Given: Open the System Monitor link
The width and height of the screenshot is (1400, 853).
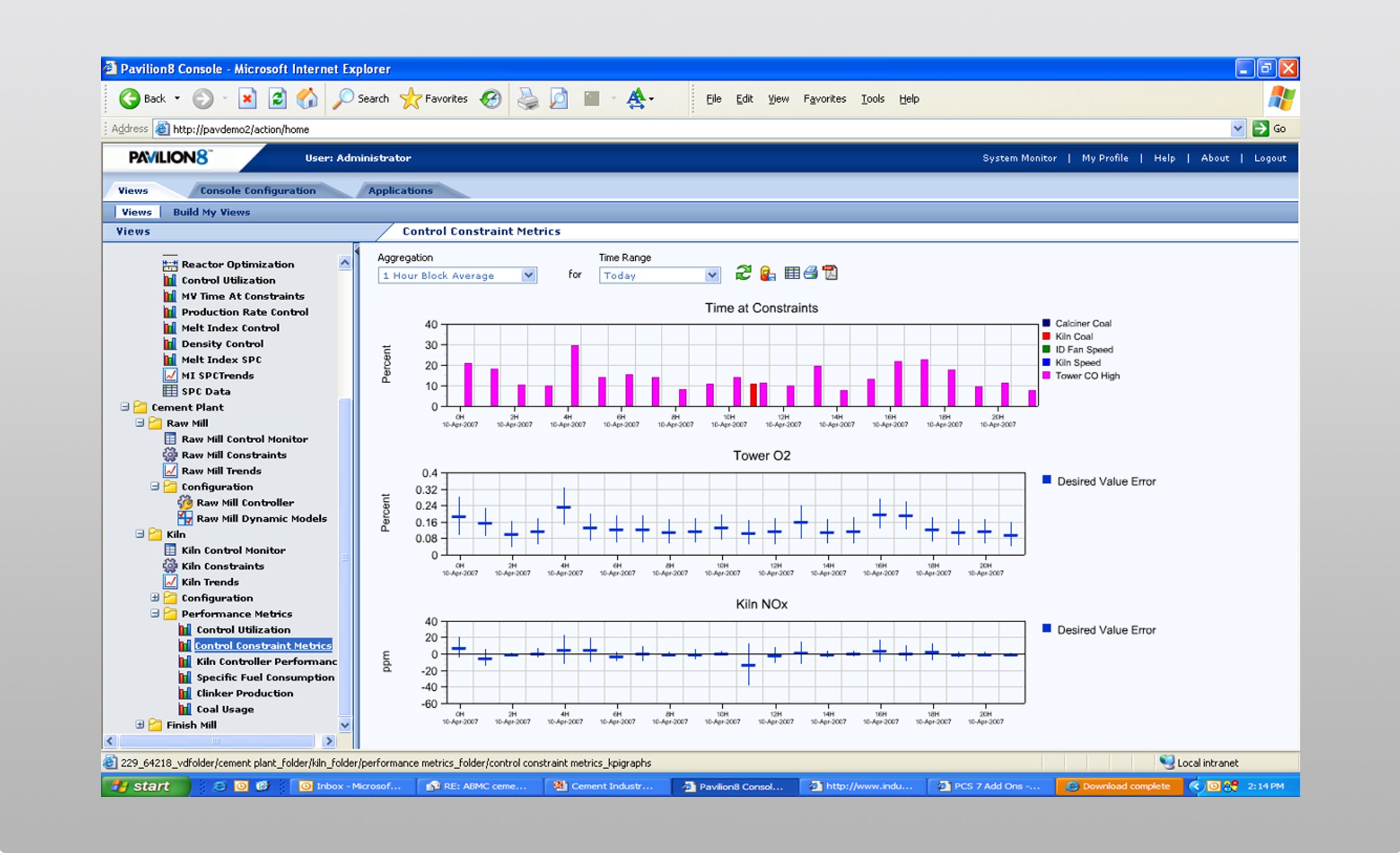Looking at the screenshot, I should (1020, 158).
